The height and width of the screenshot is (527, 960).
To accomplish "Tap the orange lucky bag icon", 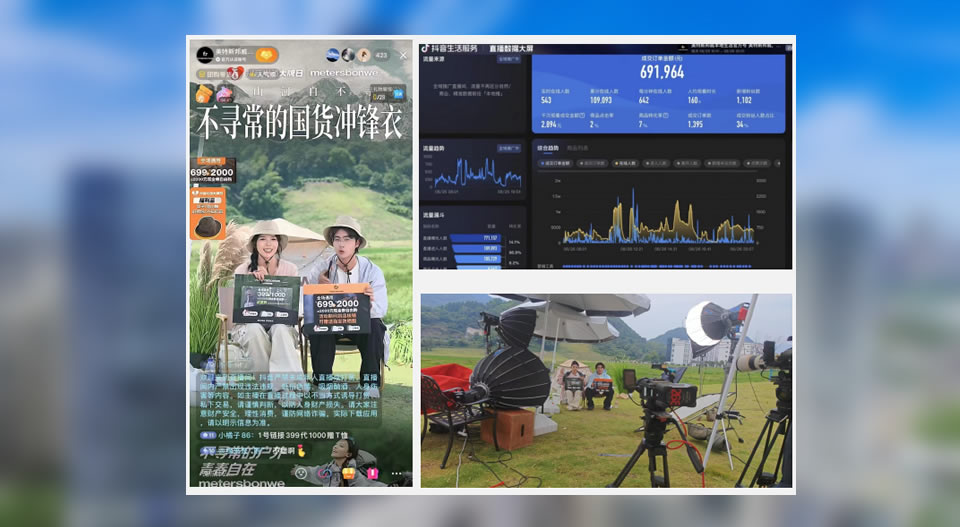I will click(x=204, y=93).
